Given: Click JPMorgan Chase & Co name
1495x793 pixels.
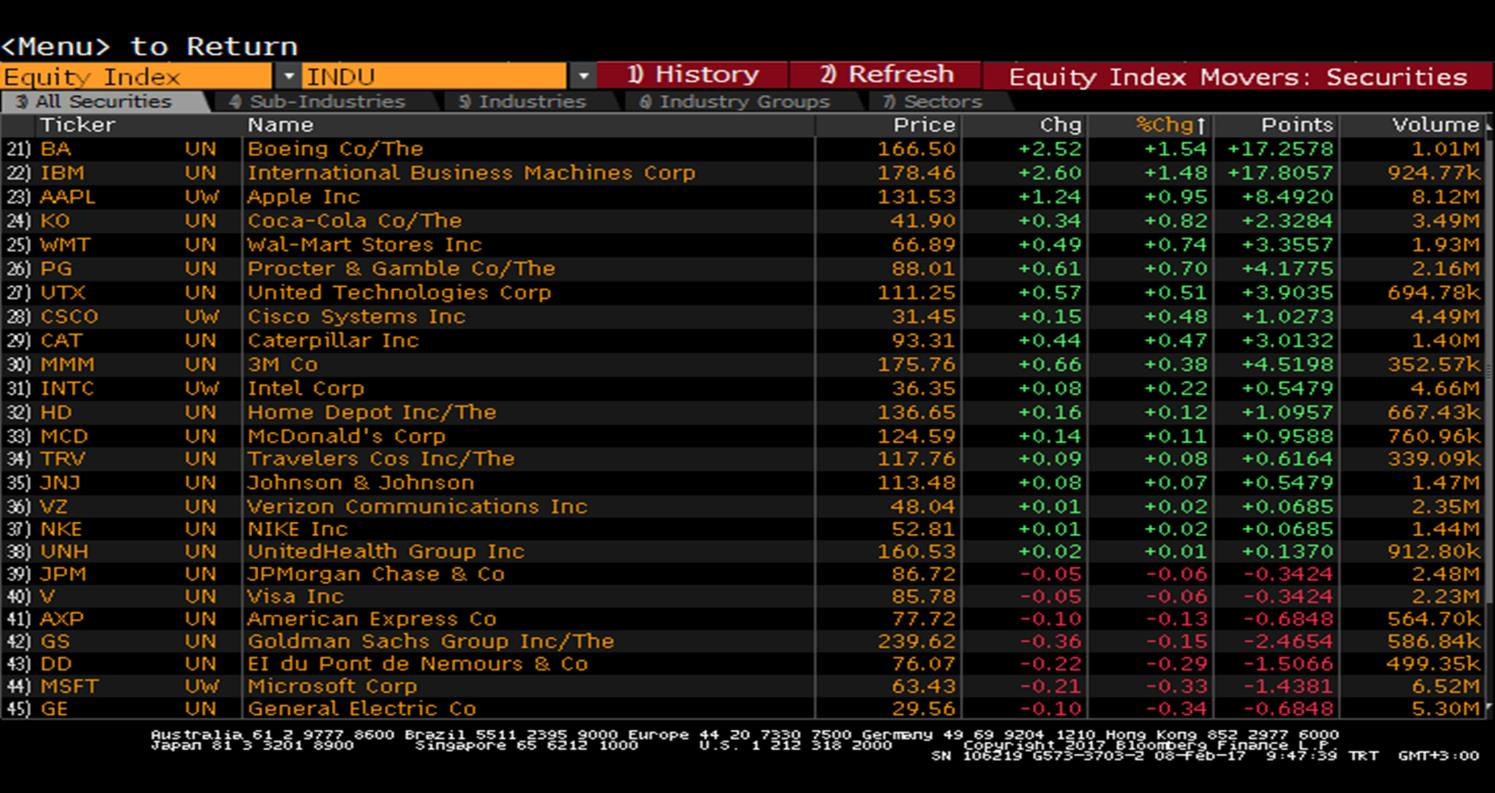Looking at the screenshot, I should [x=375, y=575].
